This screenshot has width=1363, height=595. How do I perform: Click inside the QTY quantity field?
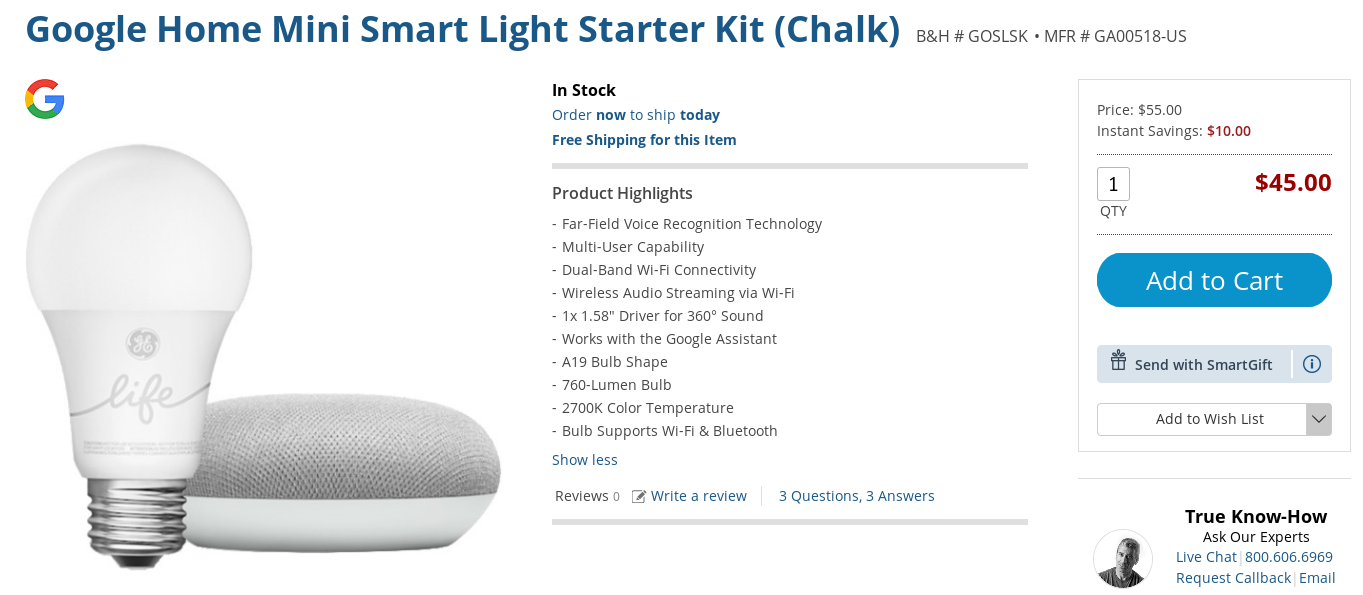pyautogui.click(x=1113, y=183)
